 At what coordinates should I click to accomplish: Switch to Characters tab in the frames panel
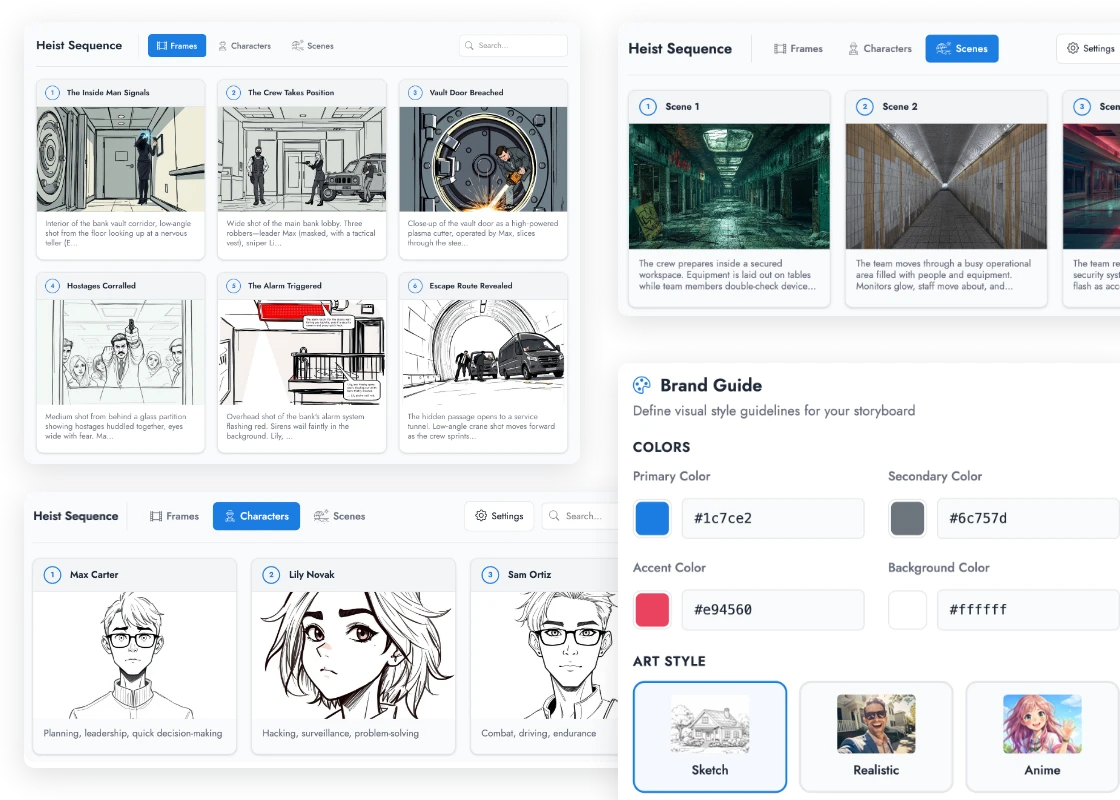[x=244, y=46]
